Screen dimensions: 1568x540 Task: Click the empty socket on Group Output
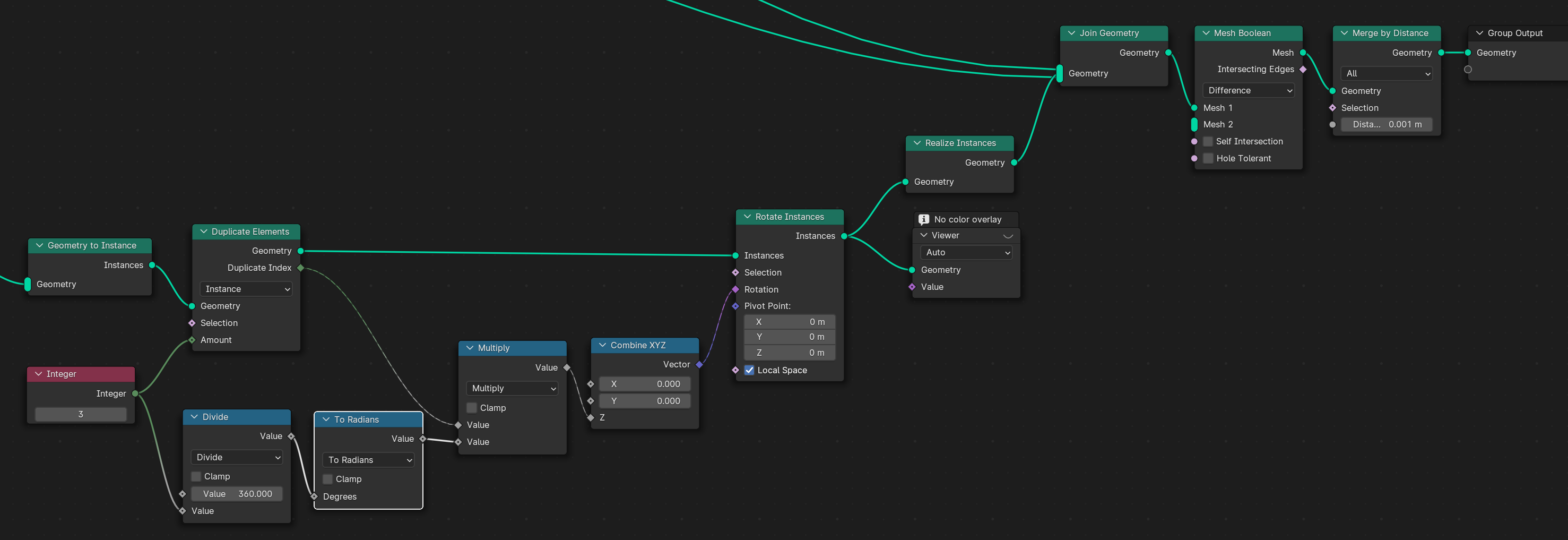1468,70
